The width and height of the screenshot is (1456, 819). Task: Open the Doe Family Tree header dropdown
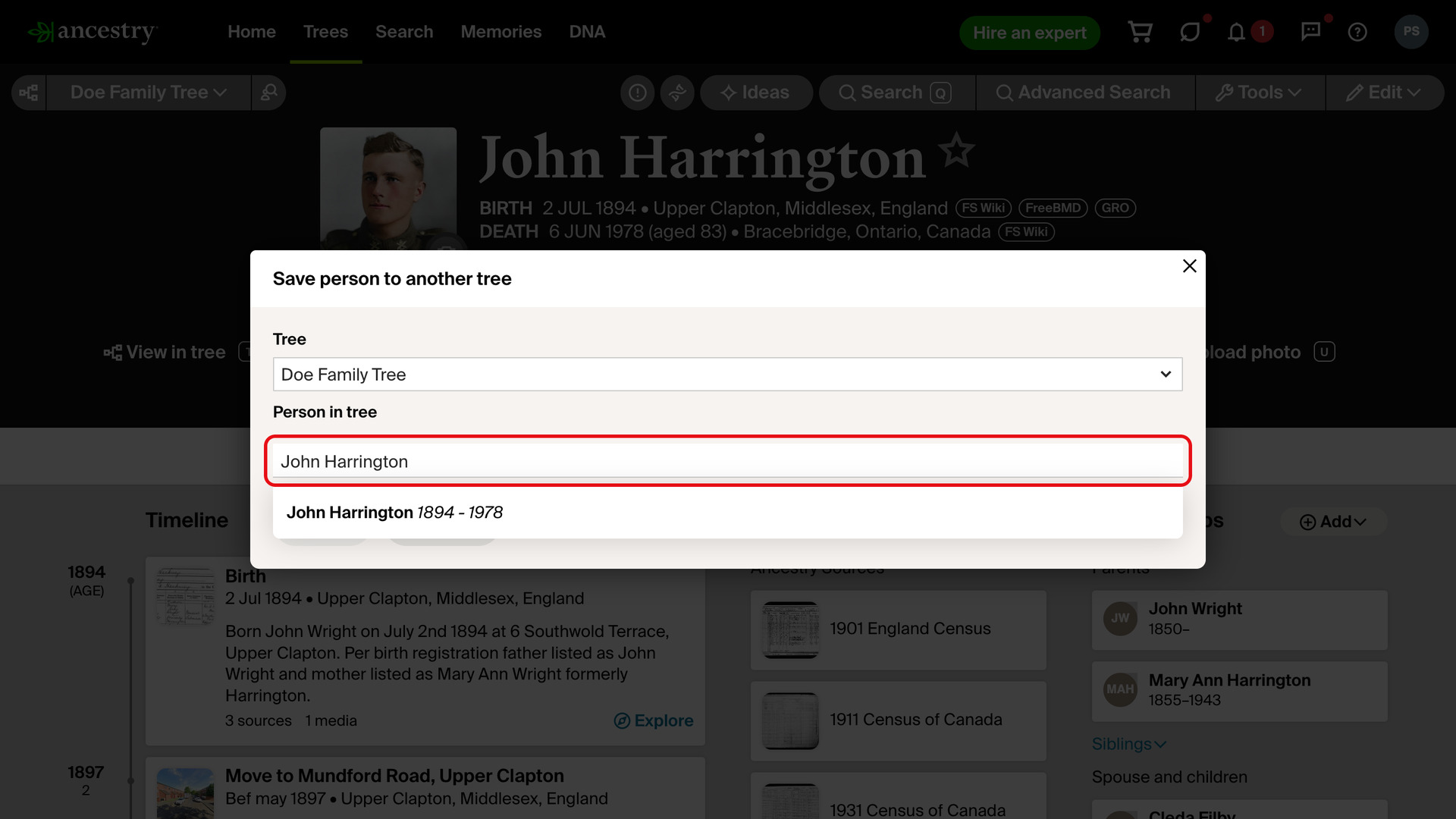pyautogui.click(x=149, y=93)
